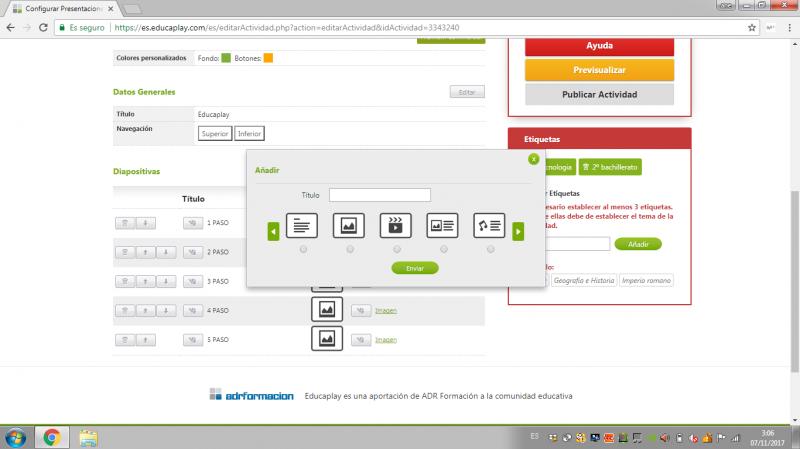
Task: Select the image-with-text slide type icon
Action: [x=442, y=226]
